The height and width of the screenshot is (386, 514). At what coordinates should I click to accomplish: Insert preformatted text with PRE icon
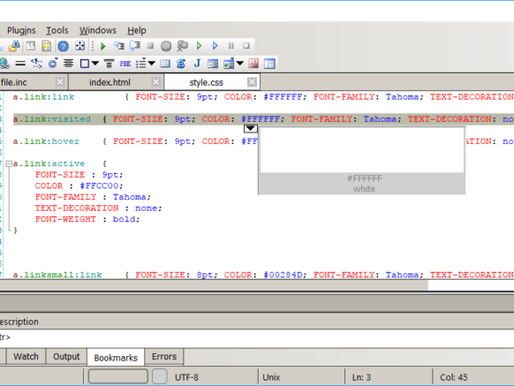(125, 63)
